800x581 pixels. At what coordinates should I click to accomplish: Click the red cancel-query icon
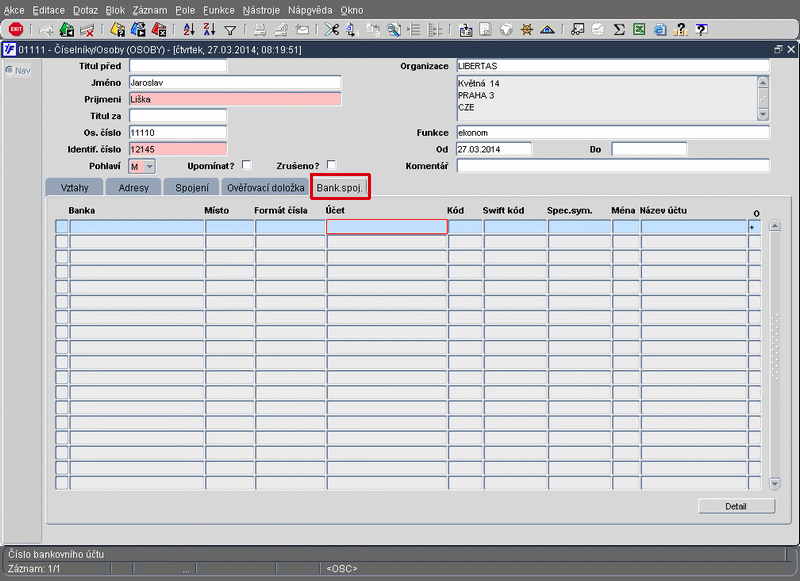[x=159, y=30]
